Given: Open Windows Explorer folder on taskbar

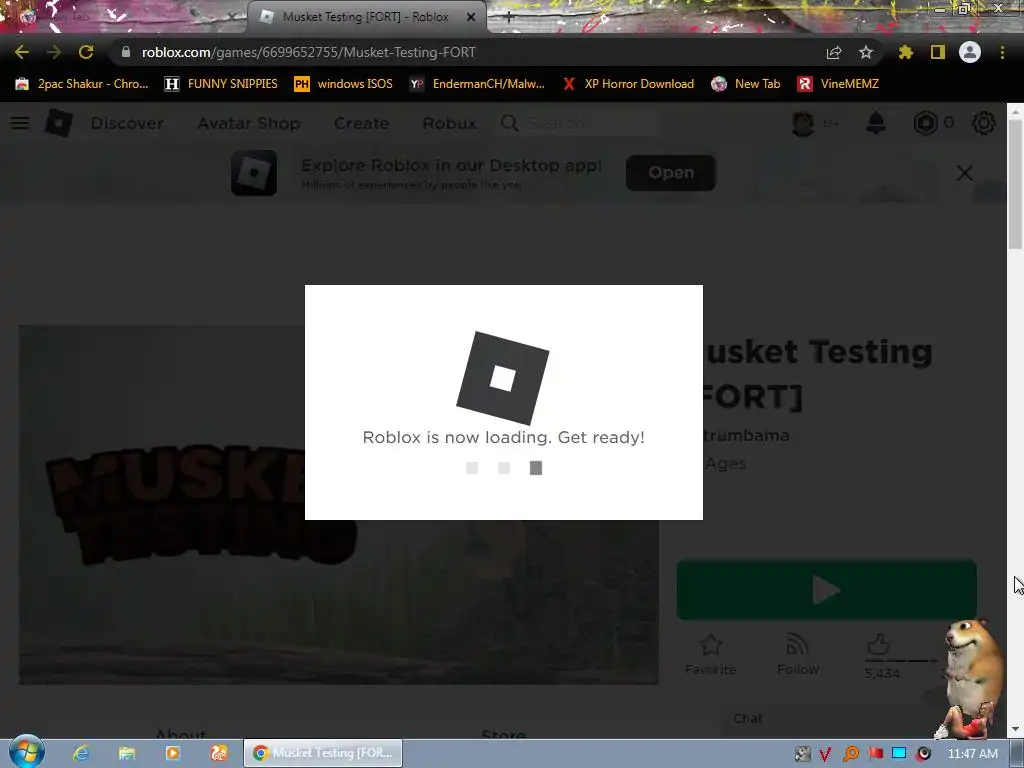Looking at the screenshot, I should [x=127, y=753].
